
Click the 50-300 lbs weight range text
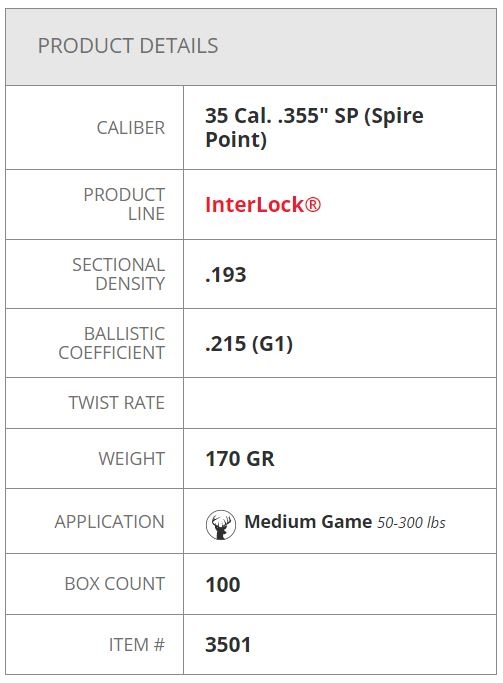411,522
